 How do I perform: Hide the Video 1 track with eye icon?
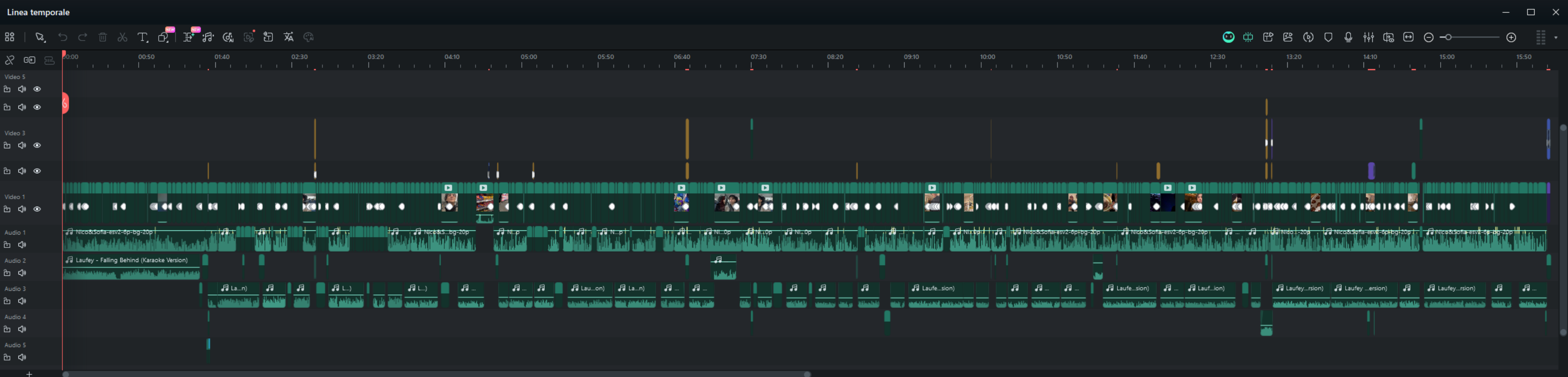pos(37,209)
